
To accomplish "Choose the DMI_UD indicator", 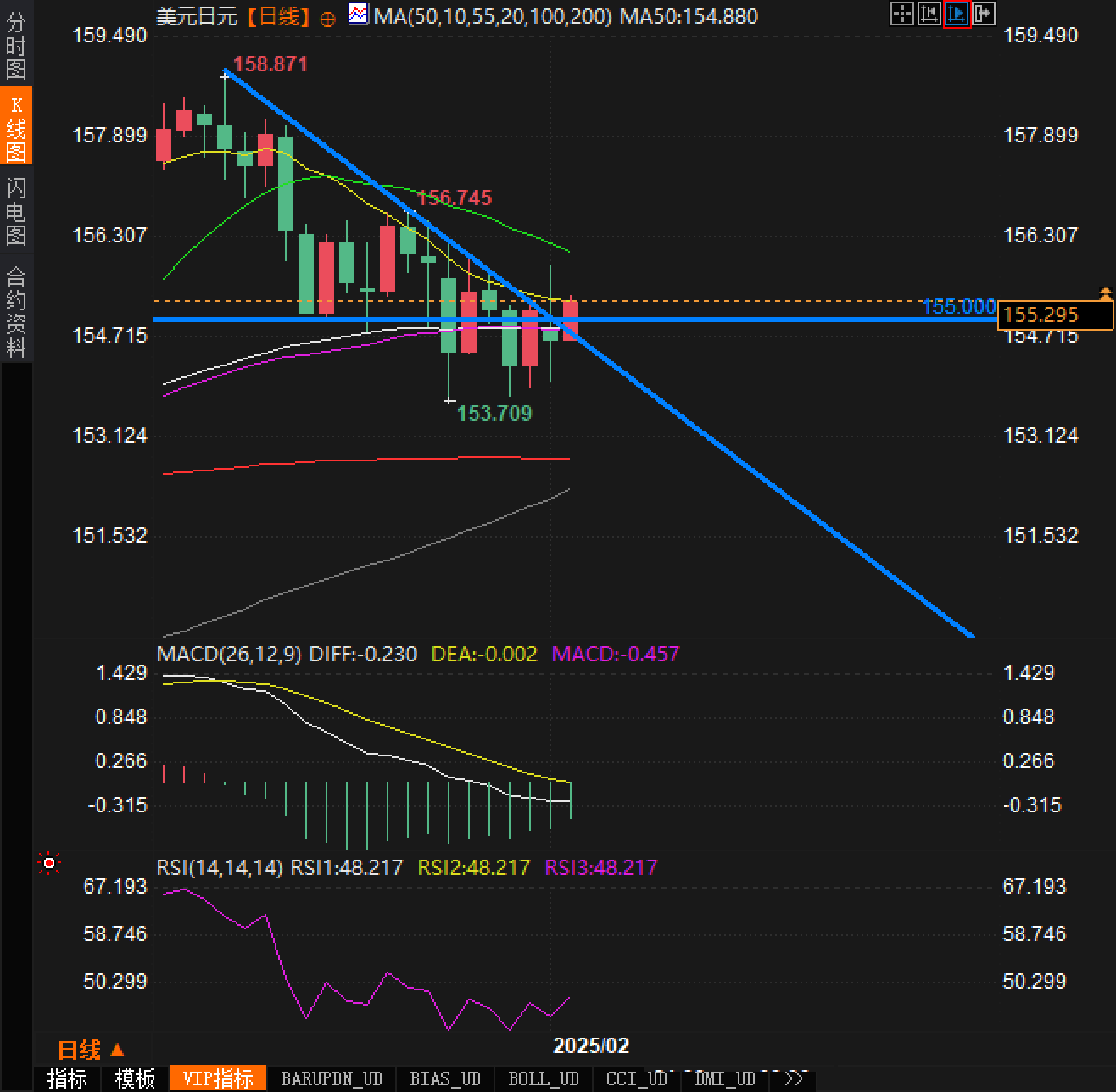I will [725, 1078].
